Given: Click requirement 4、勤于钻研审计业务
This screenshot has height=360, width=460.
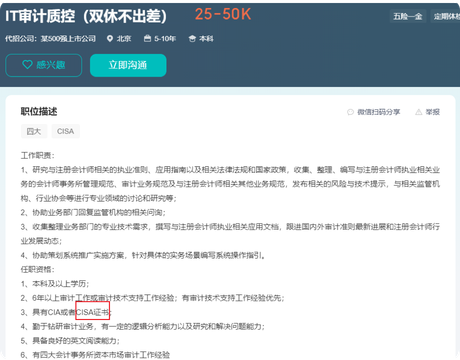Looking at the screenshot, I should point(143,326).
